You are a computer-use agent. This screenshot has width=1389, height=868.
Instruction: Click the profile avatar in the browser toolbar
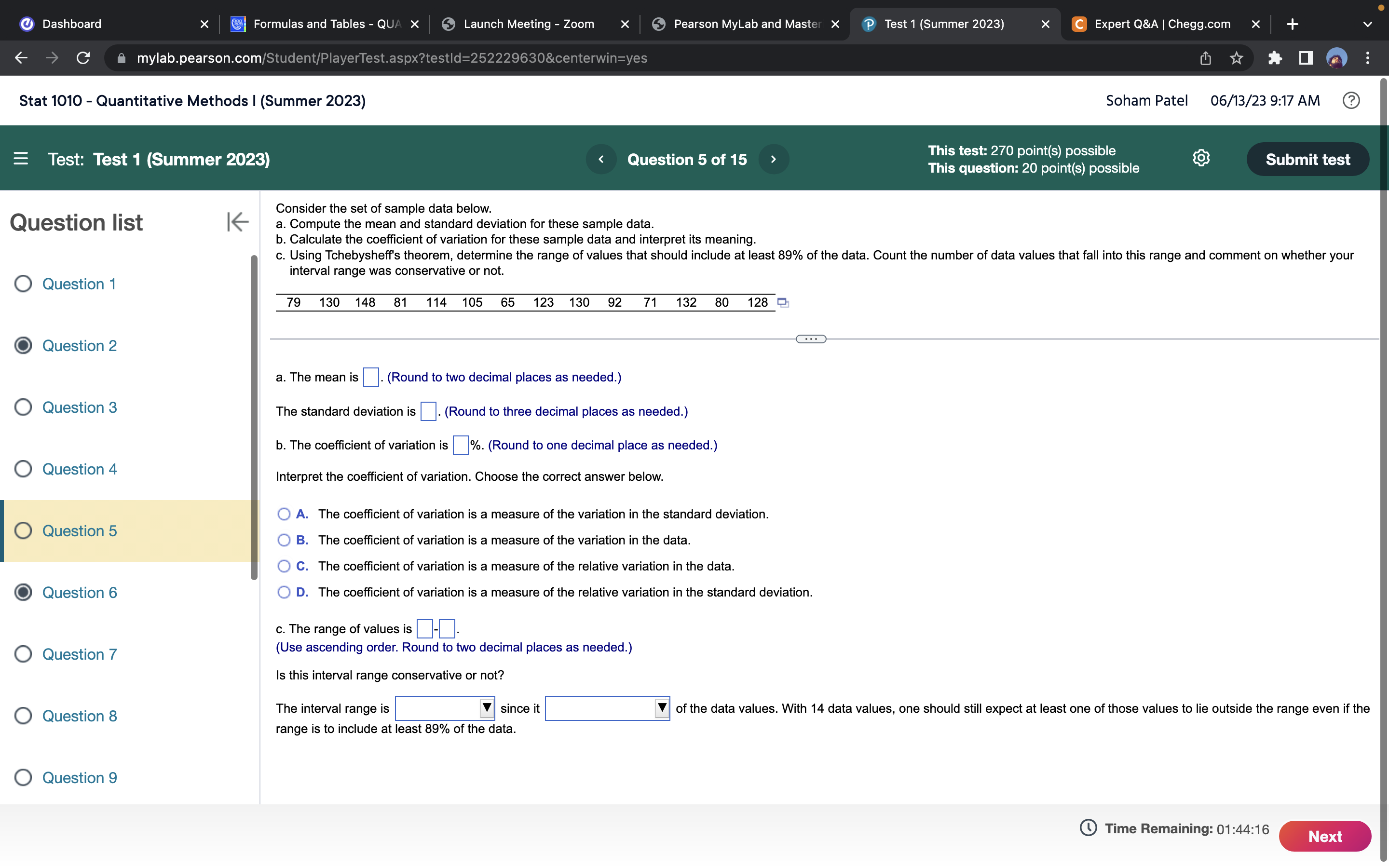(x=1336, y=58)
